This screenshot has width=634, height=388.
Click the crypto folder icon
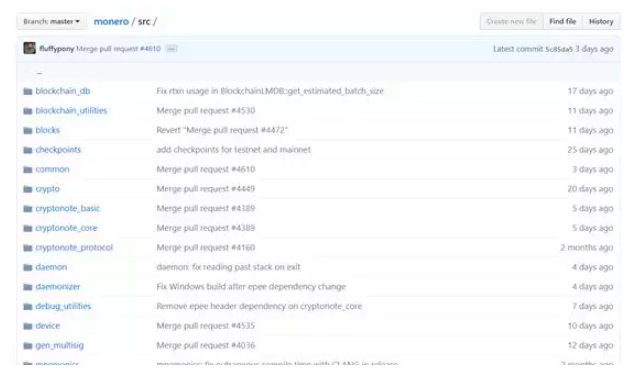[27, 189]
